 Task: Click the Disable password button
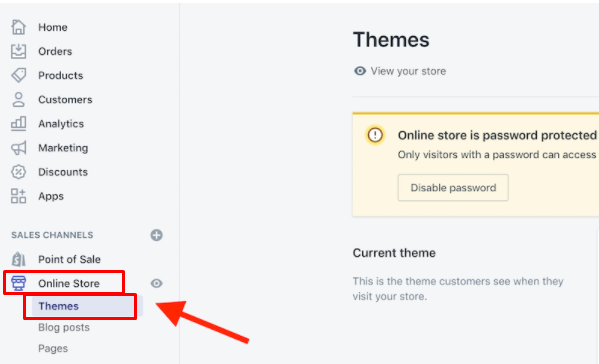click(453, 188)
